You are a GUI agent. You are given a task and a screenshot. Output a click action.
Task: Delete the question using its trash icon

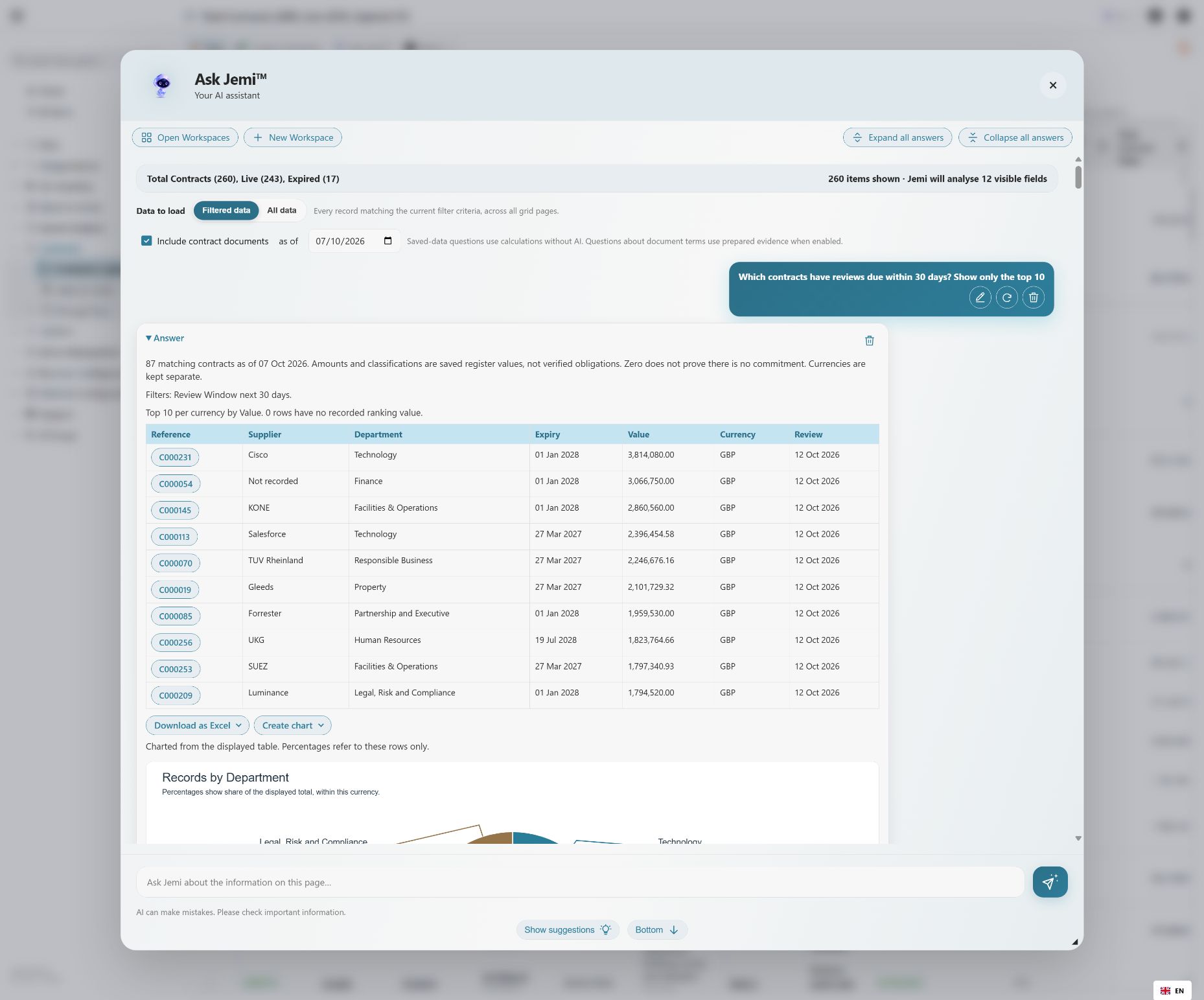[1033, 297]
